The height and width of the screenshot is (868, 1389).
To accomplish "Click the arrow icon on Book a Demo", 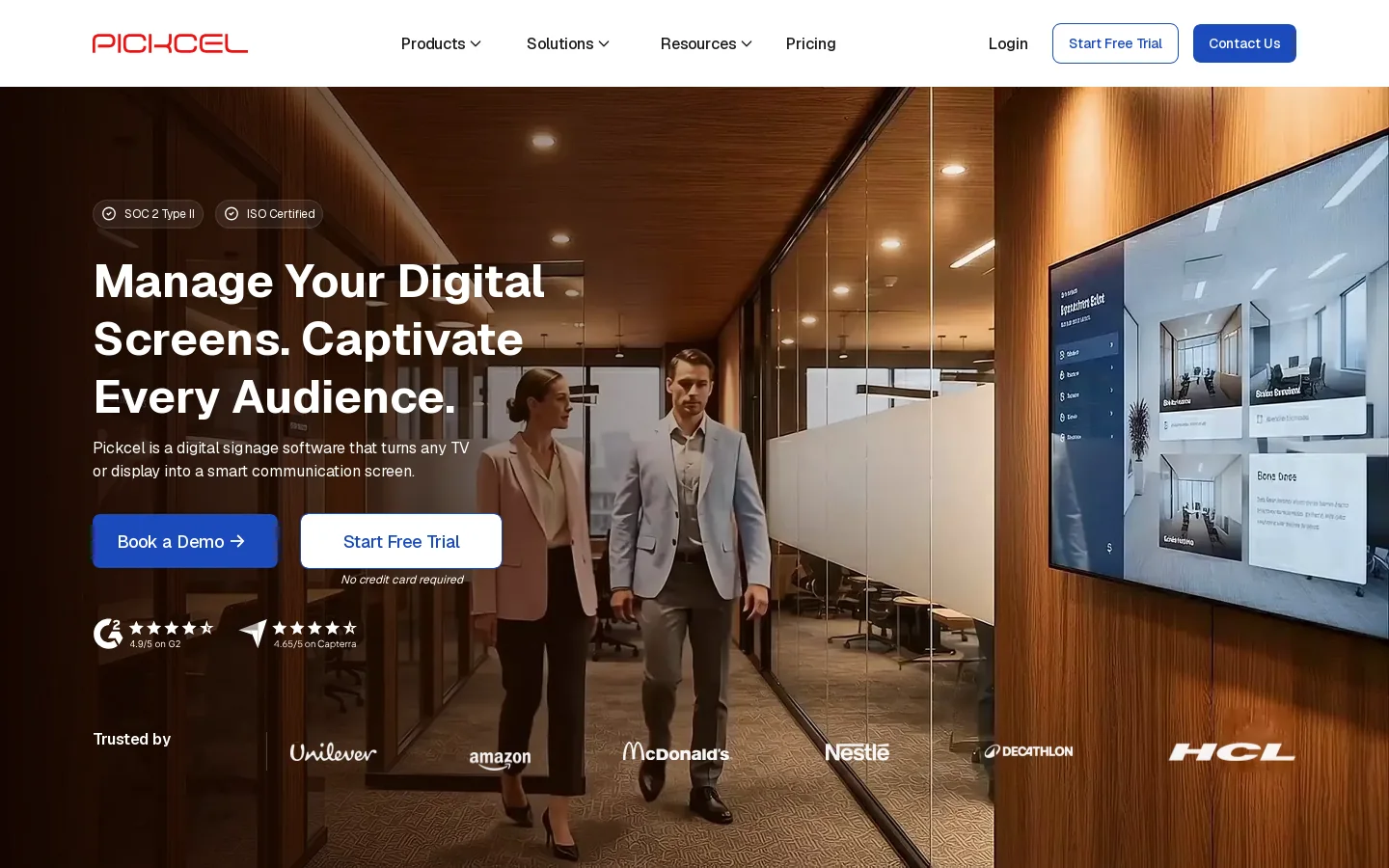I will [237, 541].
